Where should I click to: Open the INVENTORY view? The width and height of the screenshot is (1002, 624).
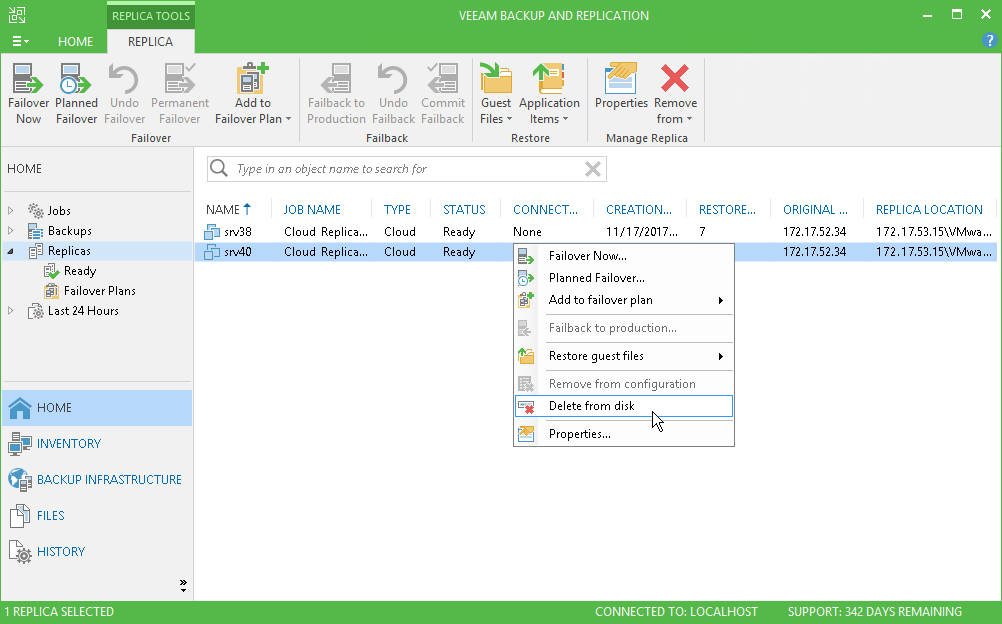click(97, 444)
